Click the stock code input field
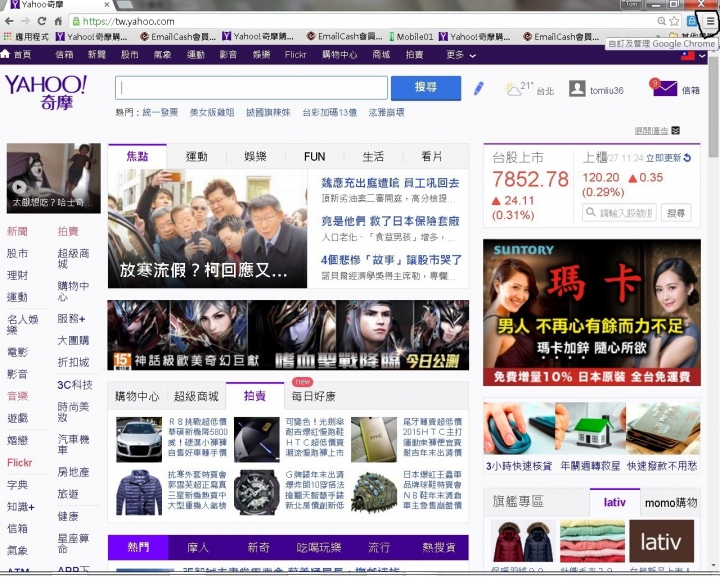The width and height of the screenshot is (720, 581). 619,213
